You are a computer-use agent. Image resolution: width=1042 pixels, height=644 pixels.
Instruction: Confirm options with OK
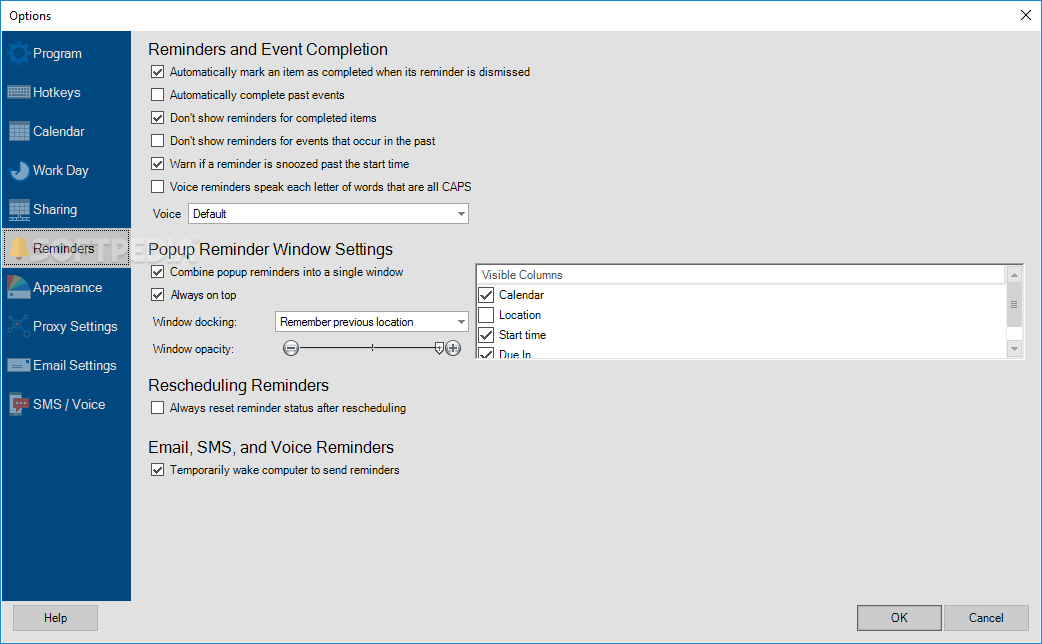[899, 618]
